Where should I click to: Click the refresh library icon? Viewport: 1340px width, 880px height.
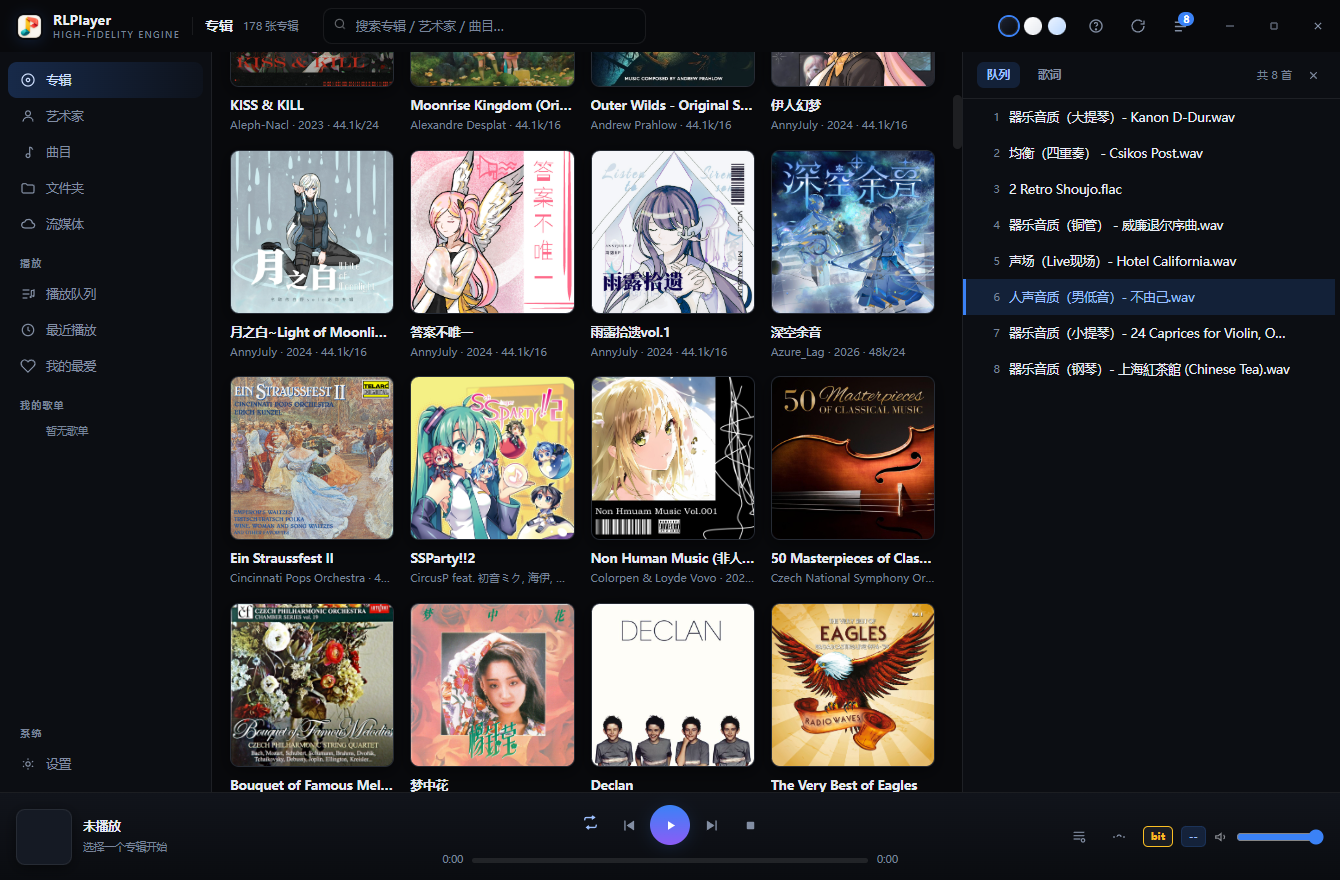click(x=1138, y=26)
